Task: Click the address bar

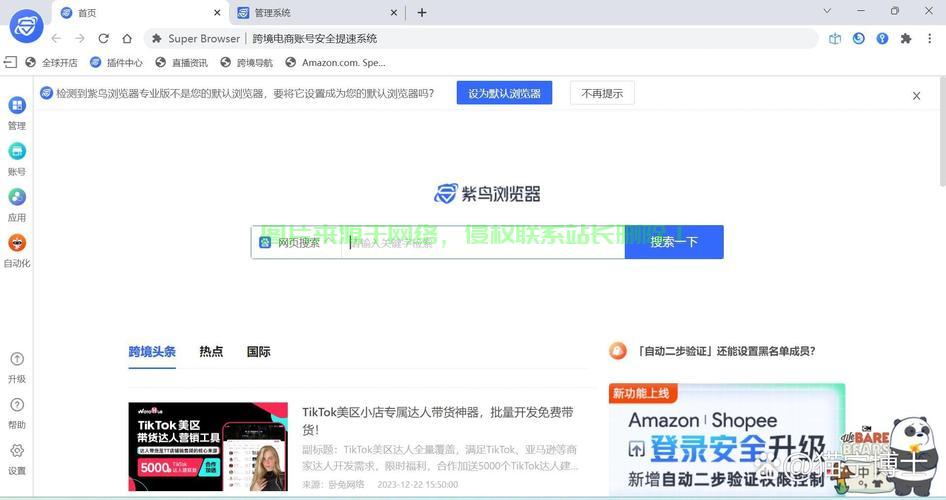Action: coord(481,39)
